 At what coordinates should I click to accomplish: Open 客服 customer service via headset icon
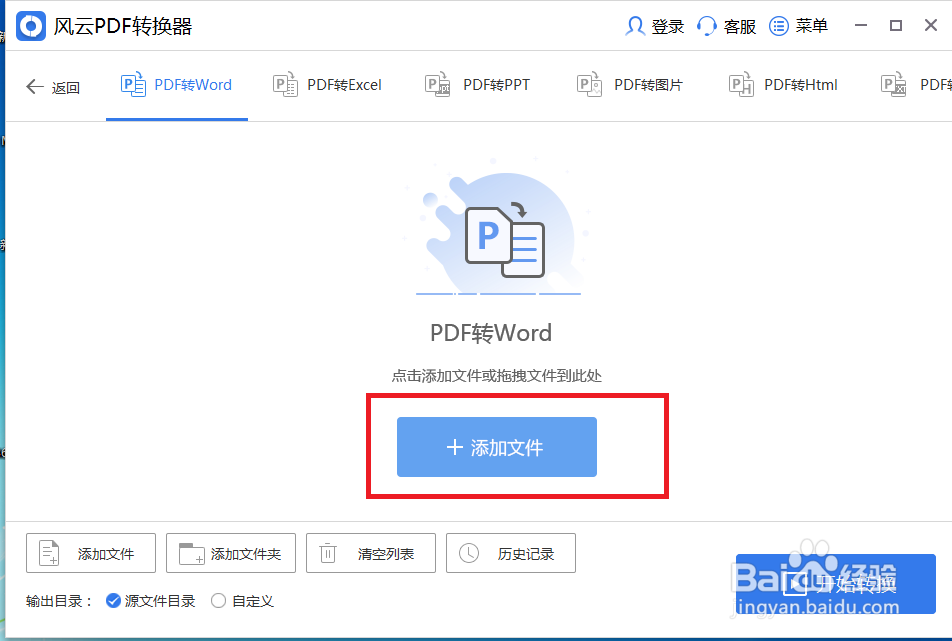706,26
